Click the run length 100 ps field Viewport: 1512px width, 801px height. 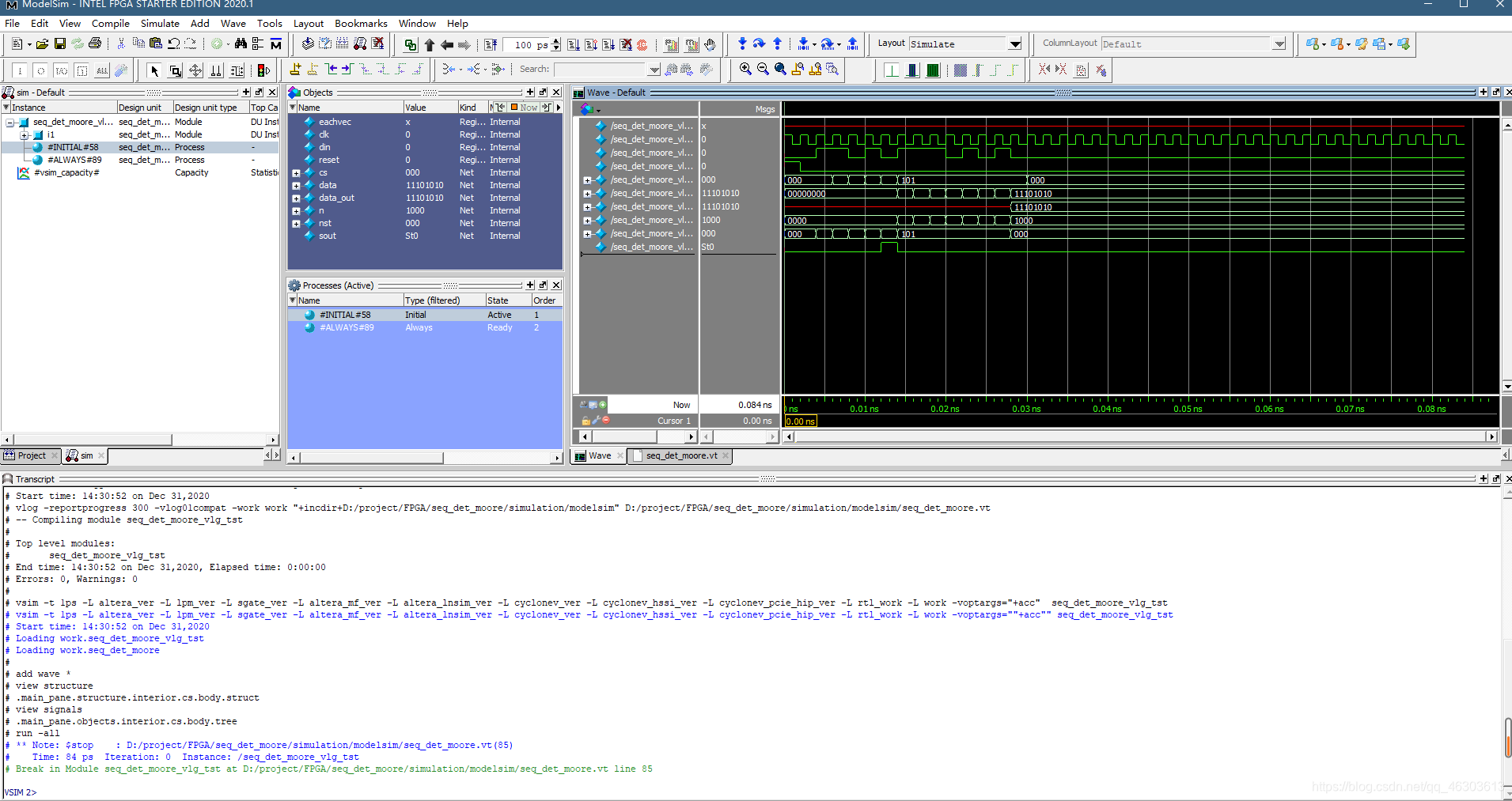click(526, 45)
